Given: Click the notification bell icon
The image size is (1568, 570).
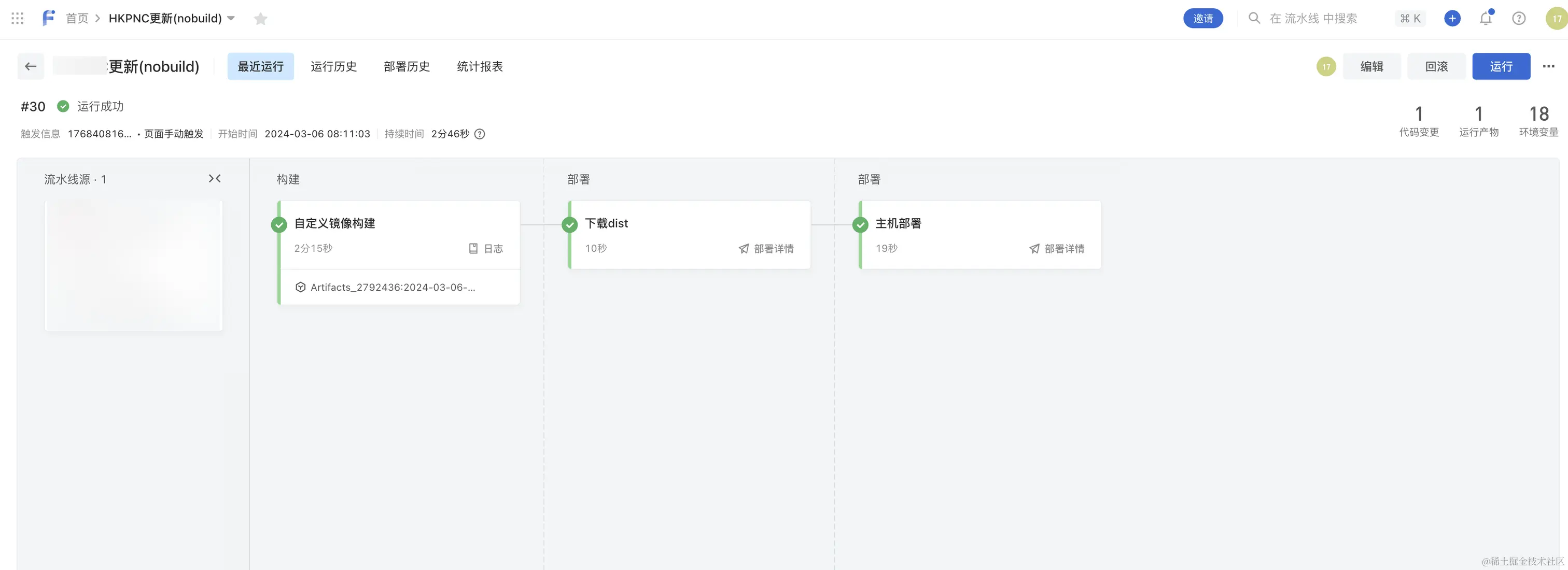Looking at the screenshot, I should point(1485,18).
